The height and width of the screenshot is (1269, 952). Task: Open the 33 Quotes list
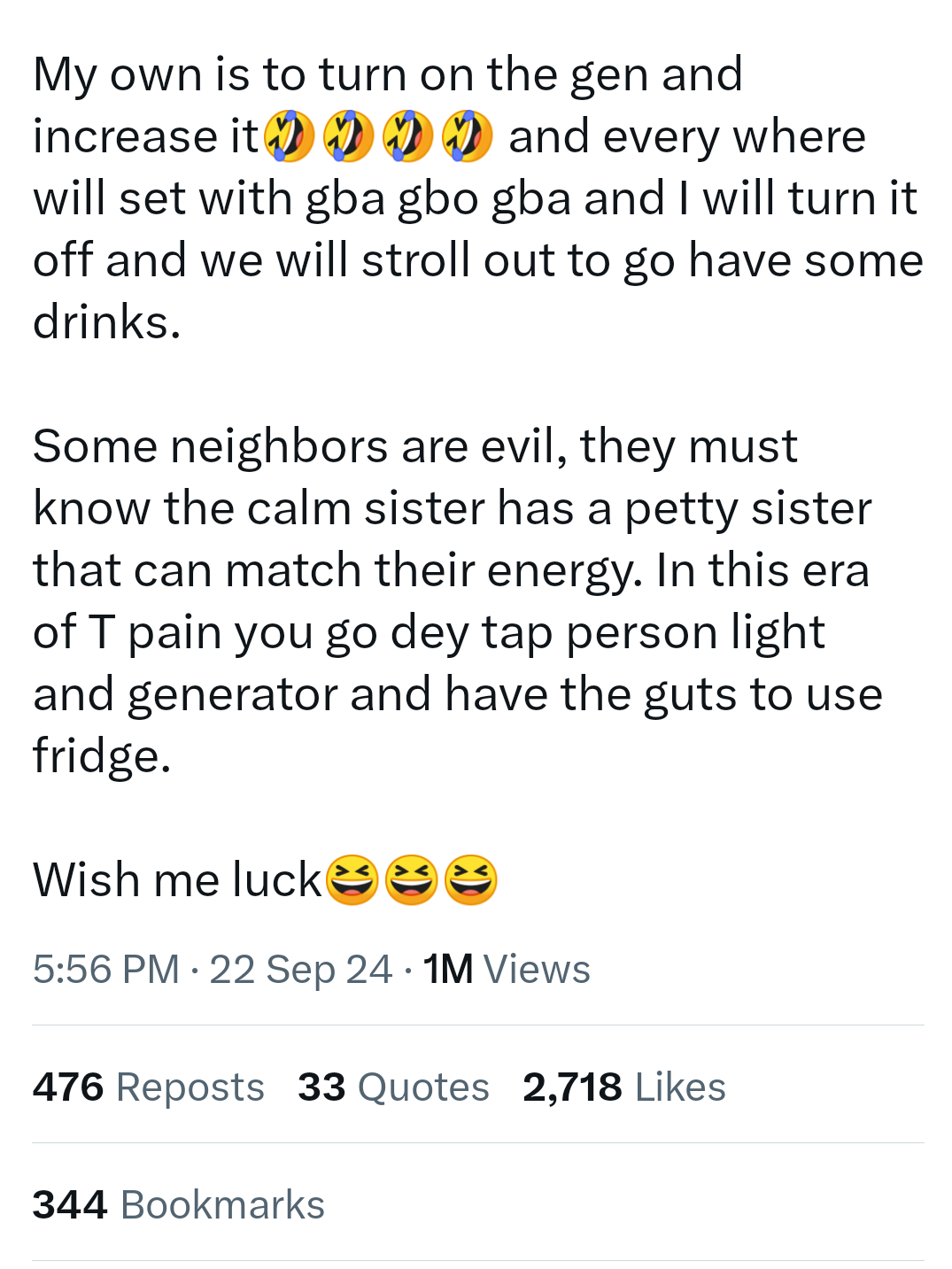pyautogui.click(x=393, y=1087)
